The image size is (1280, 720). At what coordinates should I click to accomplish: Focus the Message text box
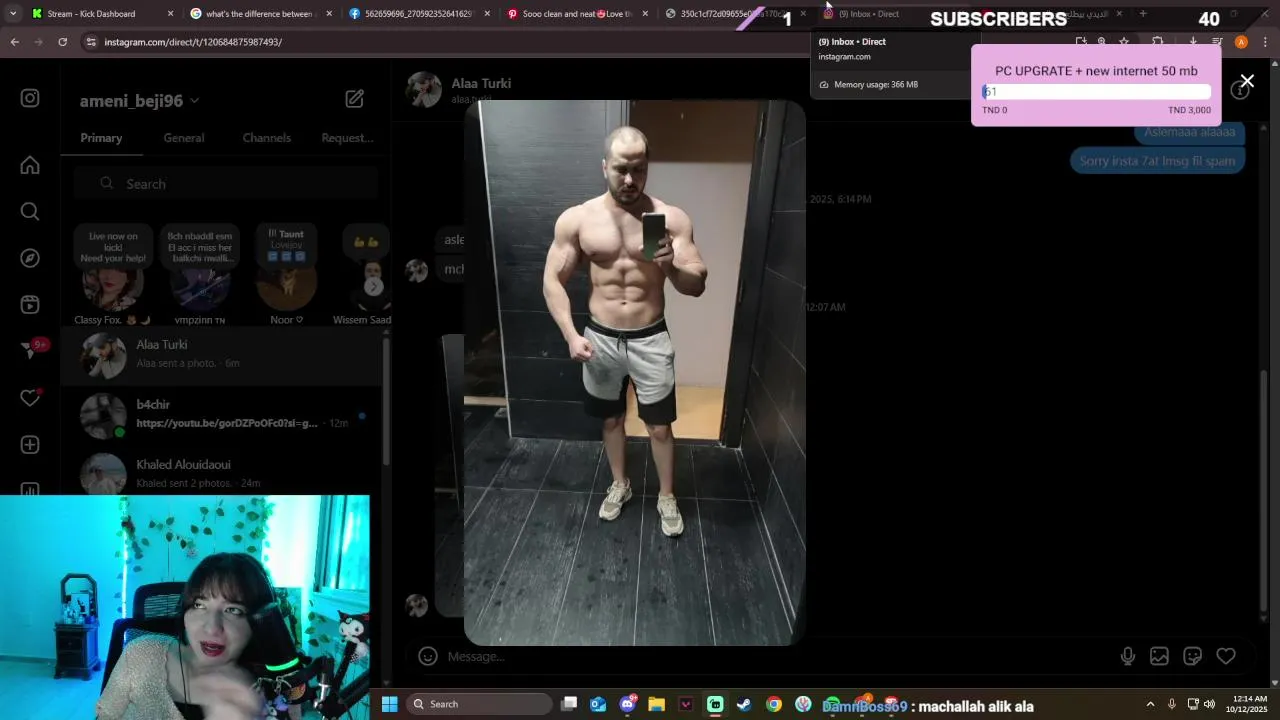click(x=775, y=656)
